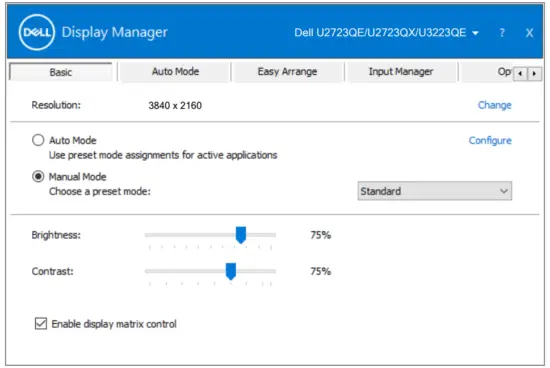Click the Dell logo icon
Viewport: 550px width, 368px height.
tap(36, 32)
